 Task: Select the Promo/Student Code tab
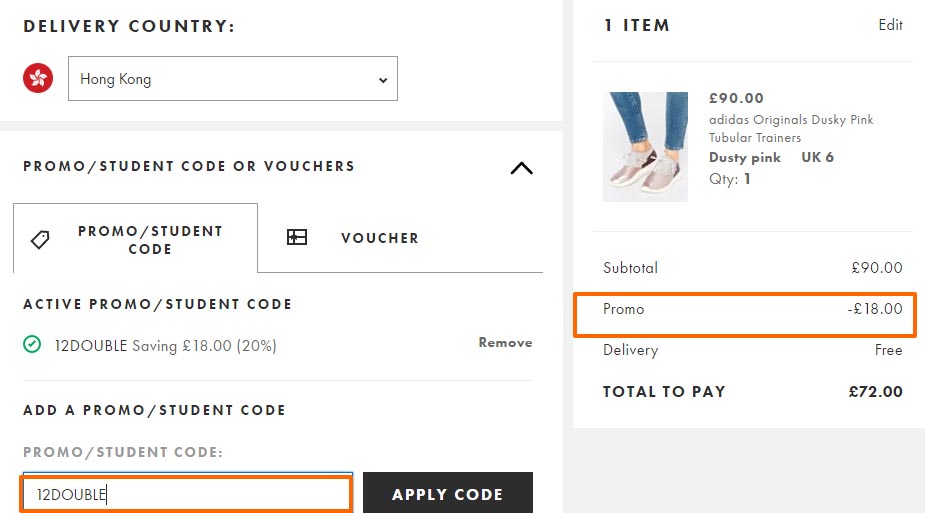point(135,238)
